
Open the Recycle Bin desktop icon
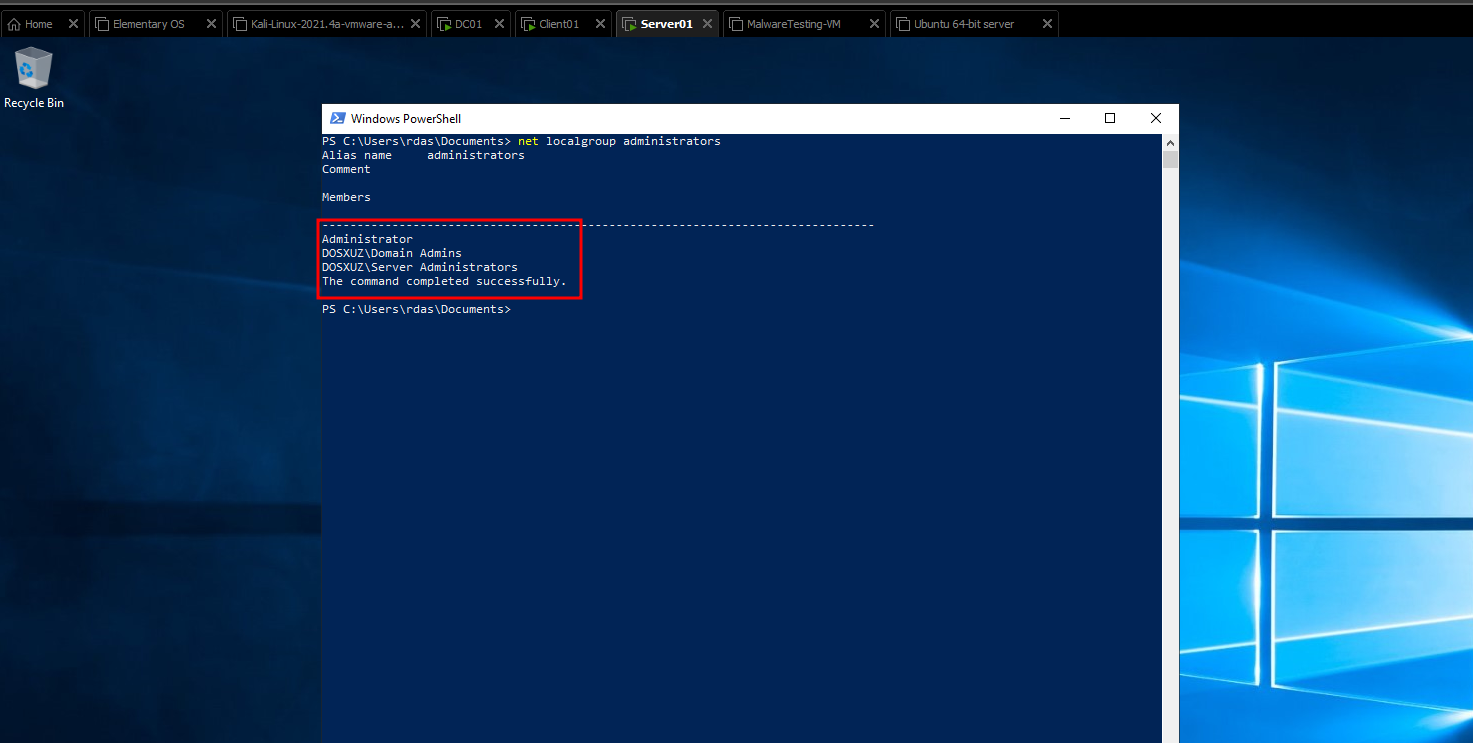click(33, 76)
